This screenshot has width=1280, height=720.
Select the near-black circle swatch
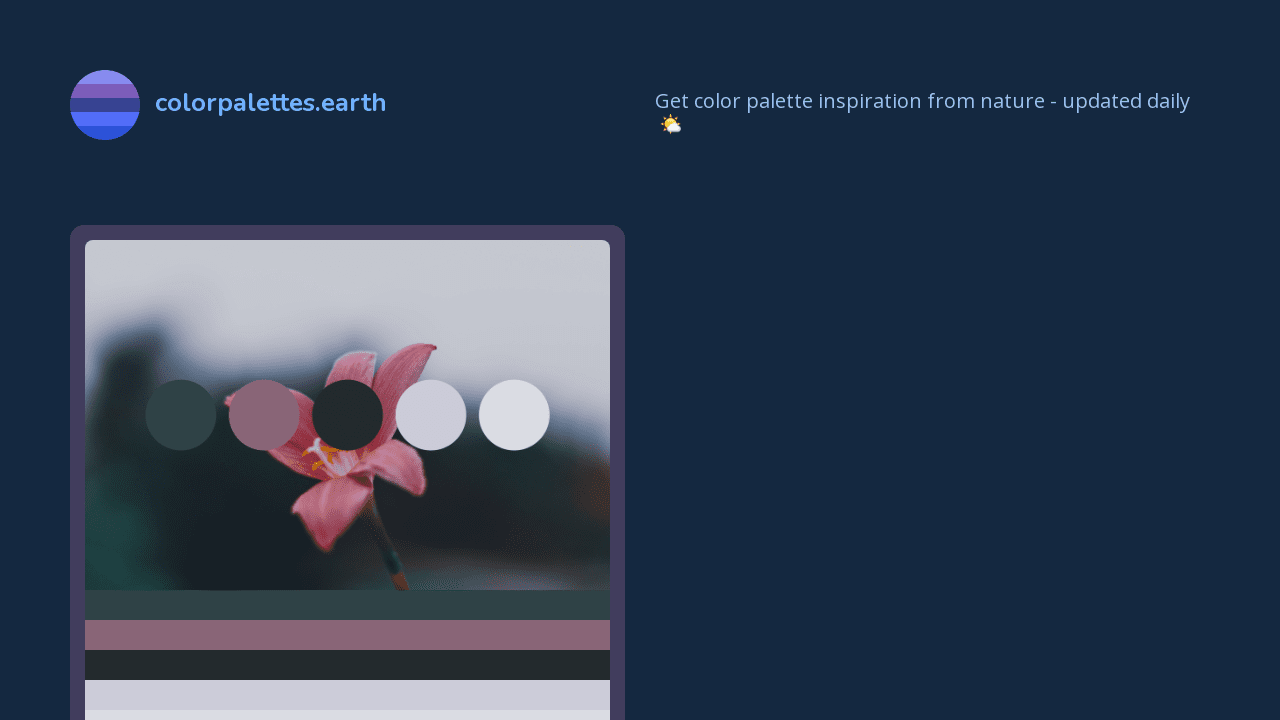(x=347, y=415)
